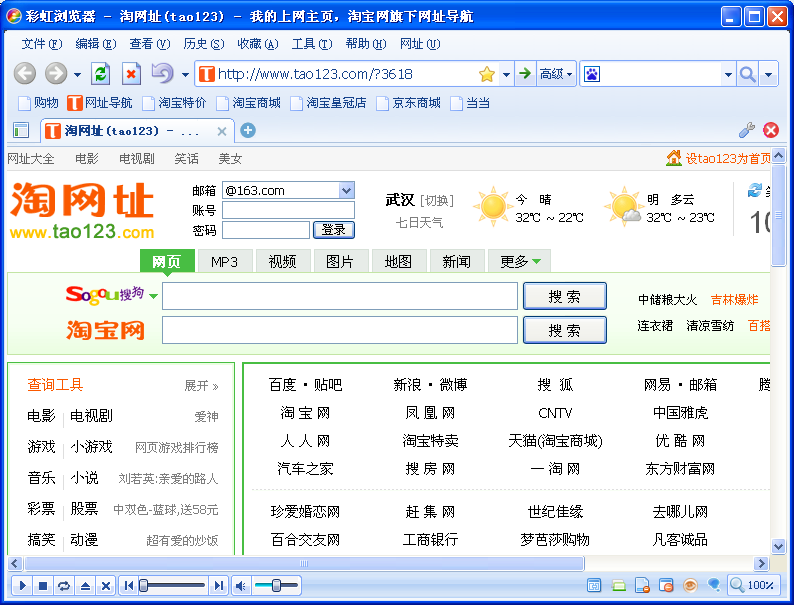This screenshot has width=794, height=605.
Task: Open the address bar URL history dropdown
Action: (506, 75)
